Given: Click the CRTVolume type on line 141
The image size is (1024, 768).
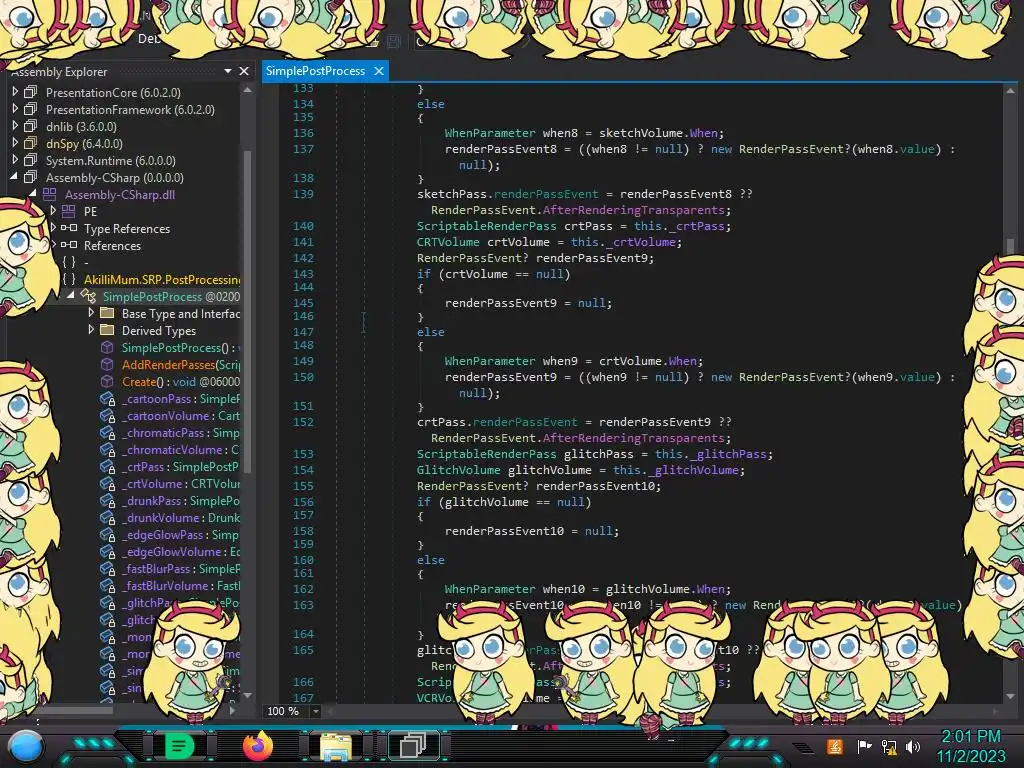Looking at the screenshot, I should point(448,242).
